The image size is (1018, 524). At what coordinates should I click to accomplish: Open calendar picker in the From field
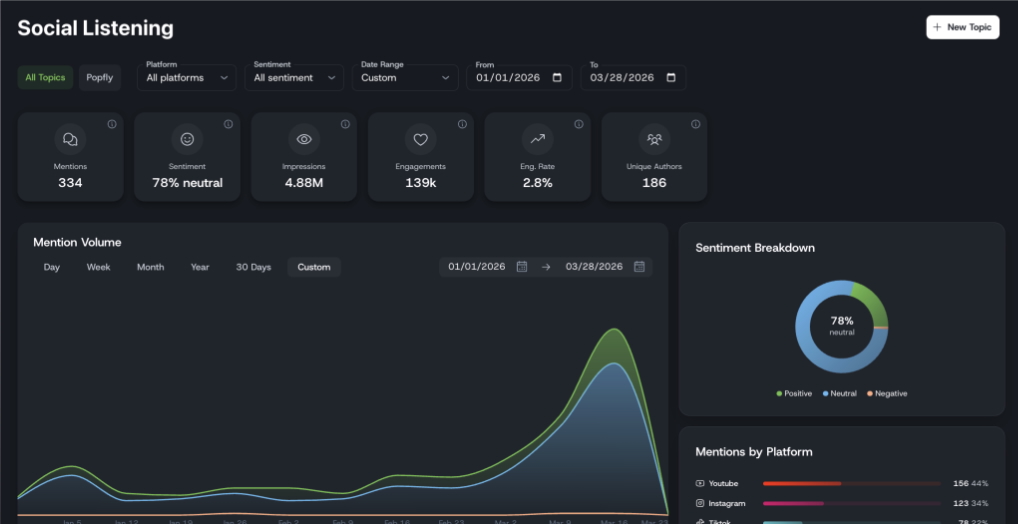coord(557,77)
